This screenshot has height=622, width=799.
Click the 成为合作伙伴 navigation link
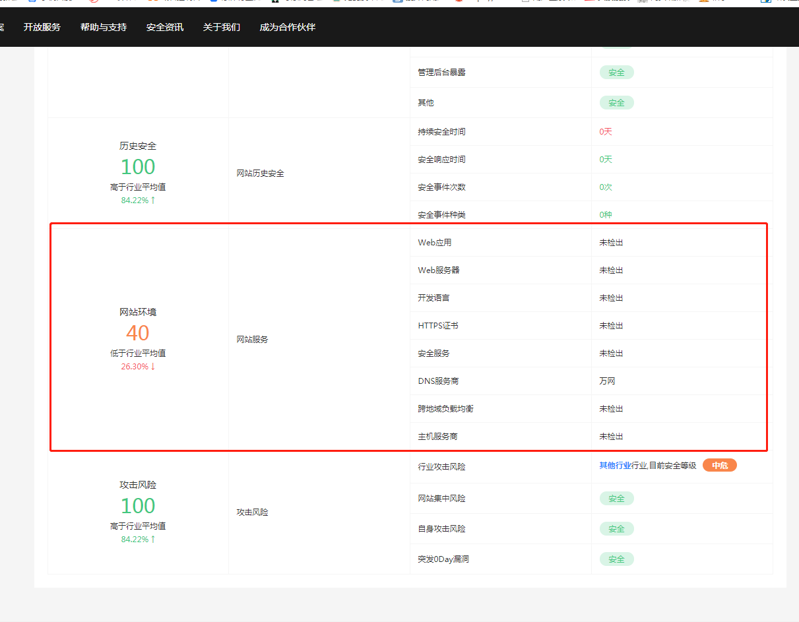[x=287, y=27]
